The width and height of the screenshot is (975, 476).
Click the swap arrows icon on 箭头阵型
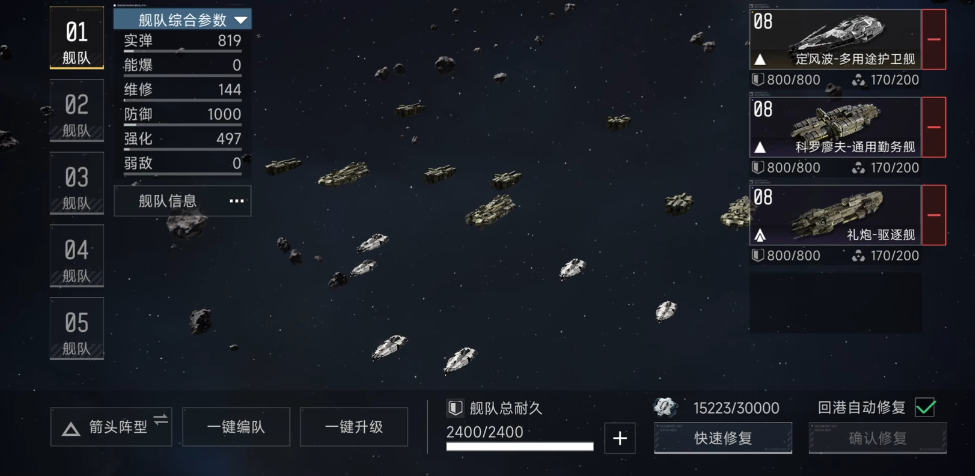pyautogui.click(x=160, y=419)
